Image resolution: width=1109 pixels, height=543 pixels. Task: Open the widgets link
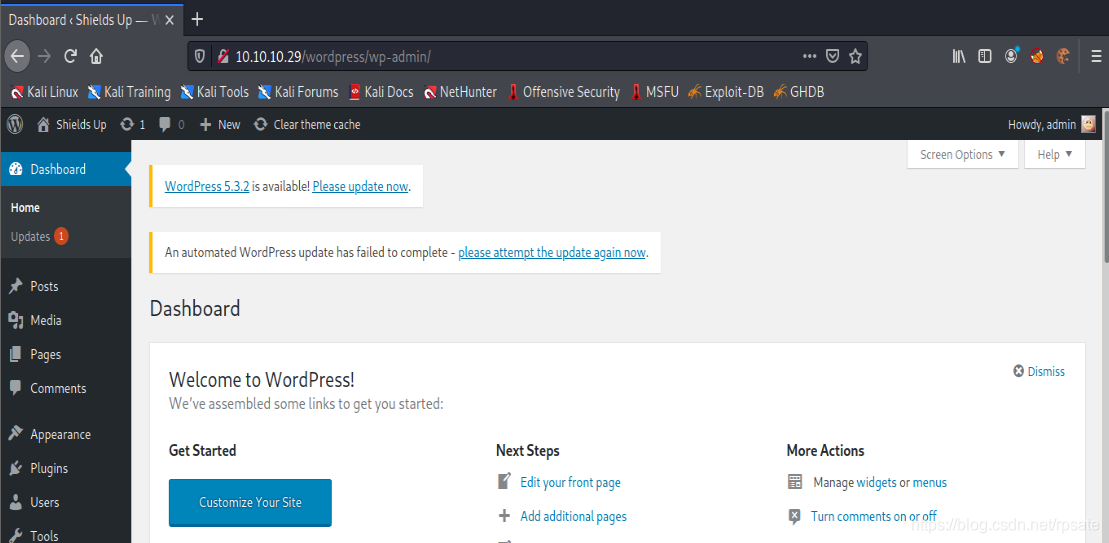[876, 482]
